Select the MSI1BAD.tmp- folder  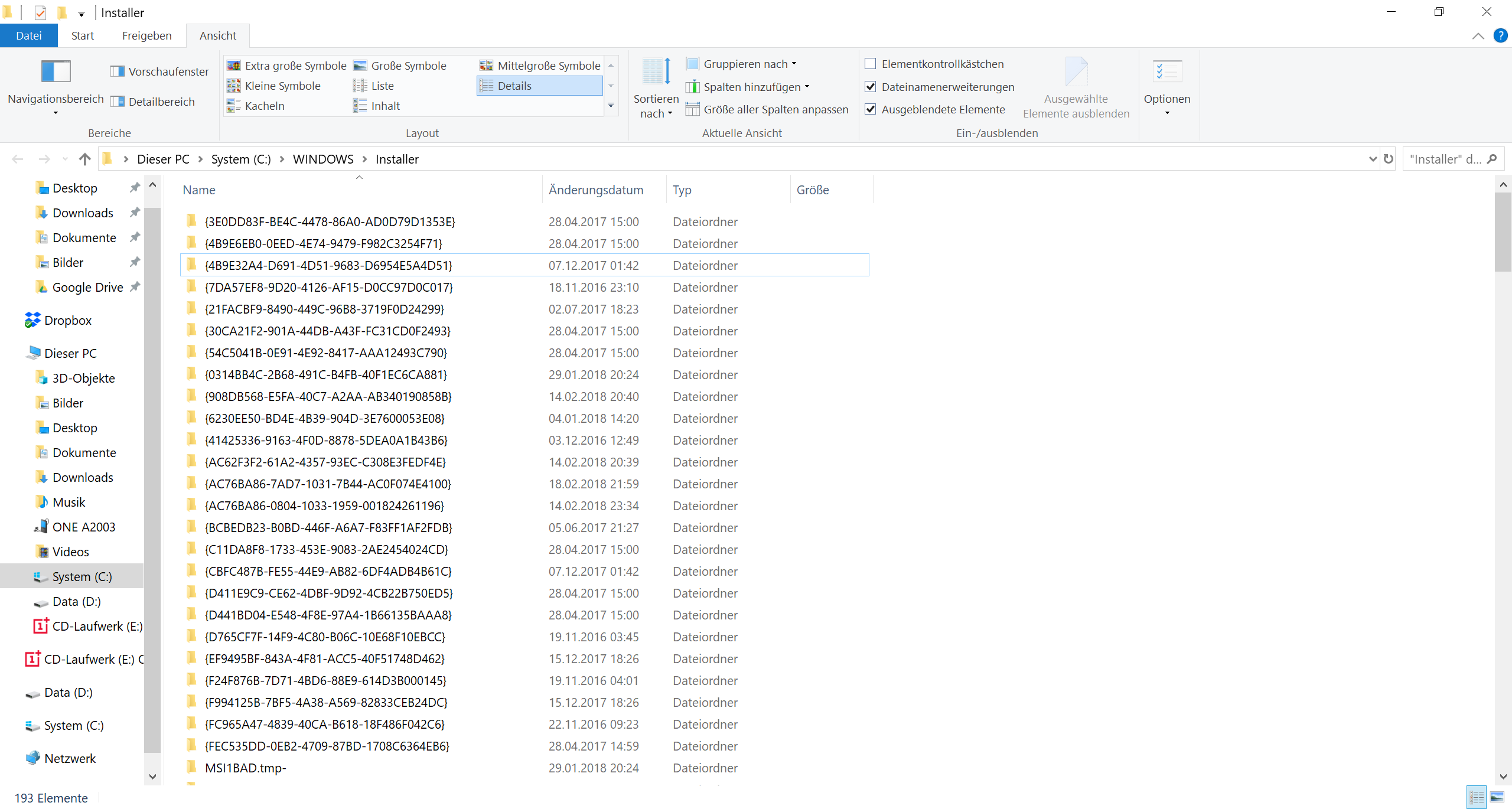(524, 768)
